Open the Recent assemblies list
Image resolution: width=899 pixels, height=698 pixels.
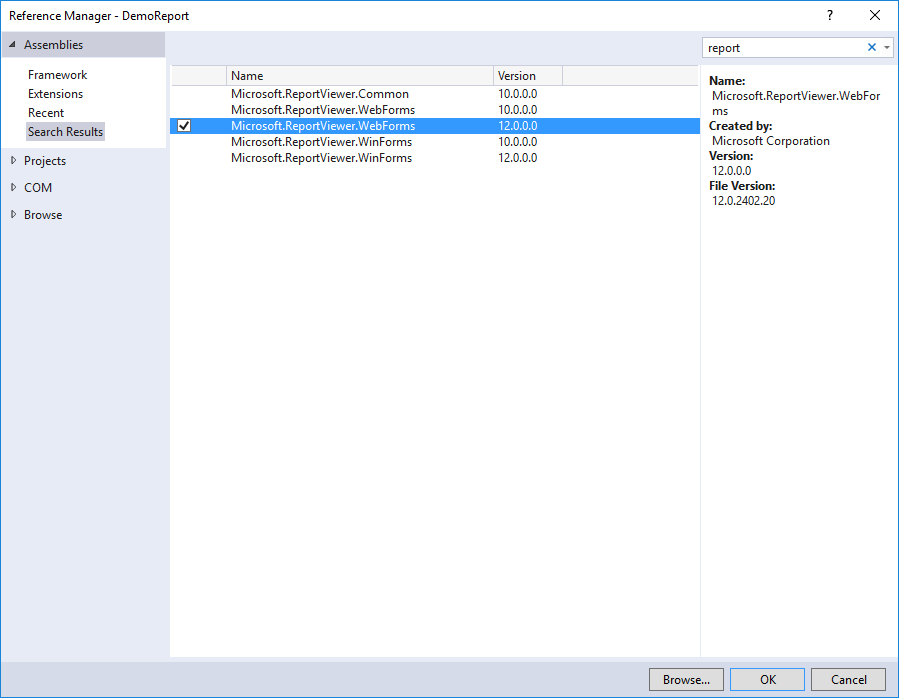pyautogui.click(x=46, y=112)
